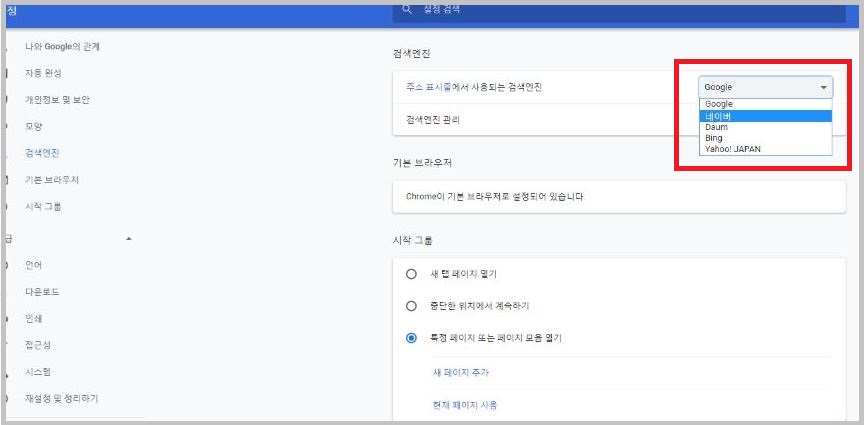The width and height of the screenshot is (864, 425).
Task: Open '나와 Google의 관계' settings section
Action: point(62,47)
